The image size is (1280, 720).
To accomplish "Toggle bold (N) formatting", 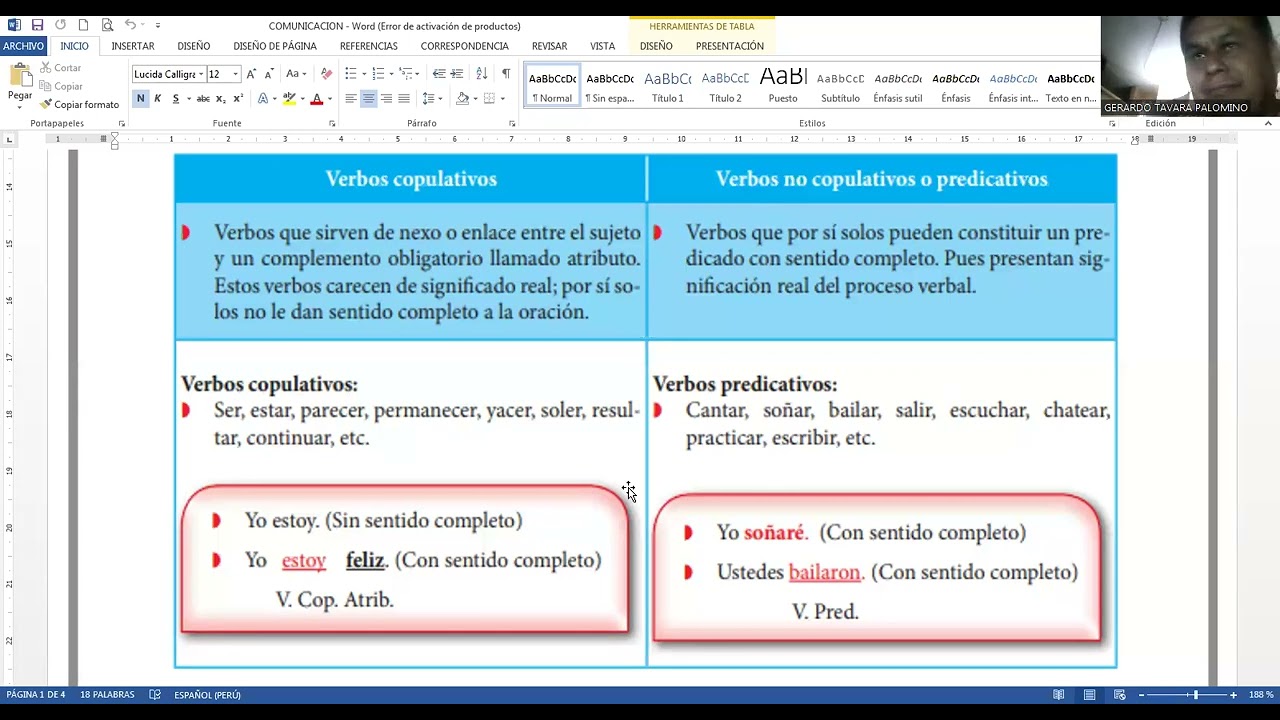I will point(141,99).
